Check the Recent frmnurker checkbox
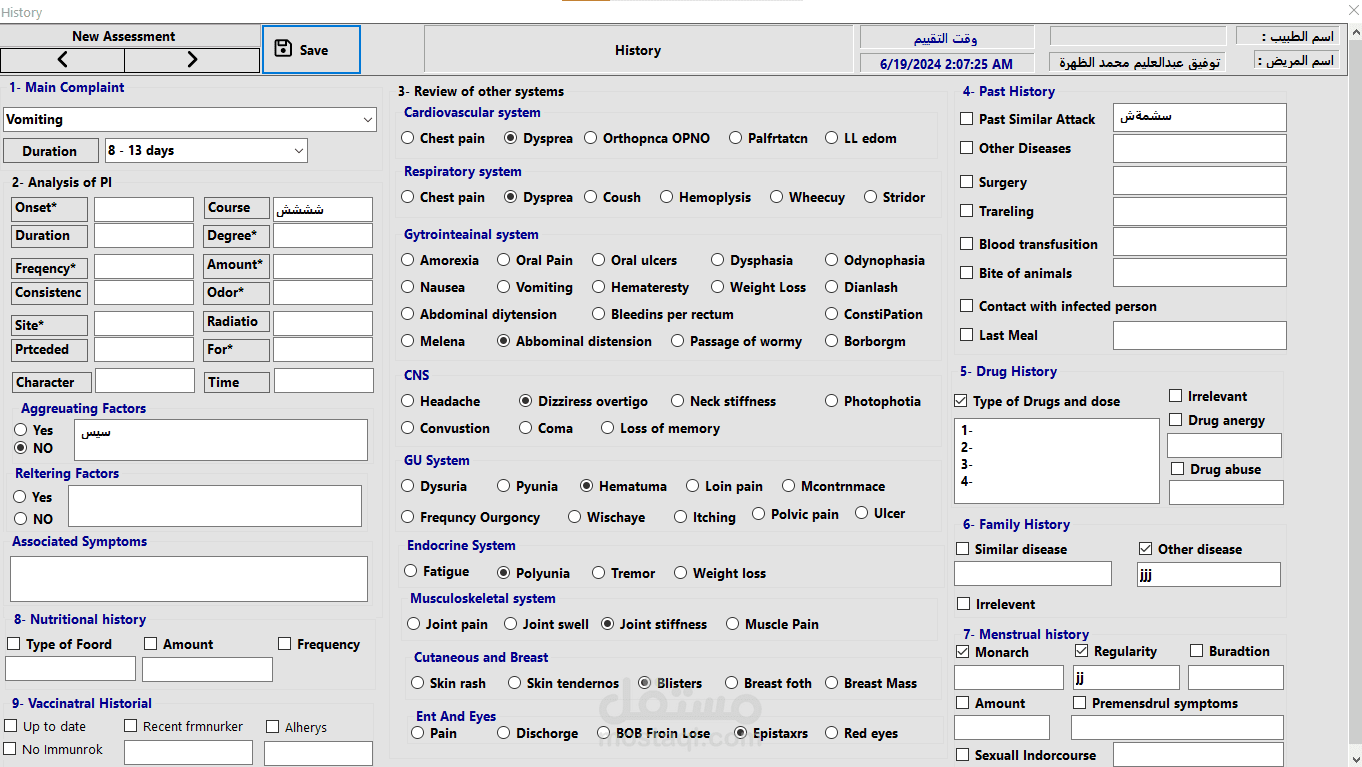The height and width of the screenshot is (767, 1362). 131,726
